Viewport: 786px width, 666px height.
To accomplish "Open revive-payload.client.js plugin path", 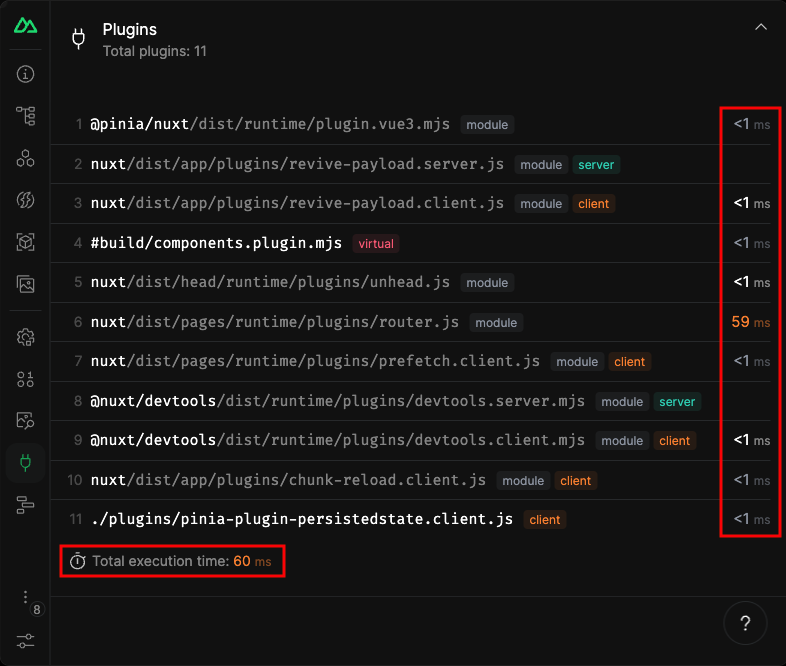I will [297, 203].
